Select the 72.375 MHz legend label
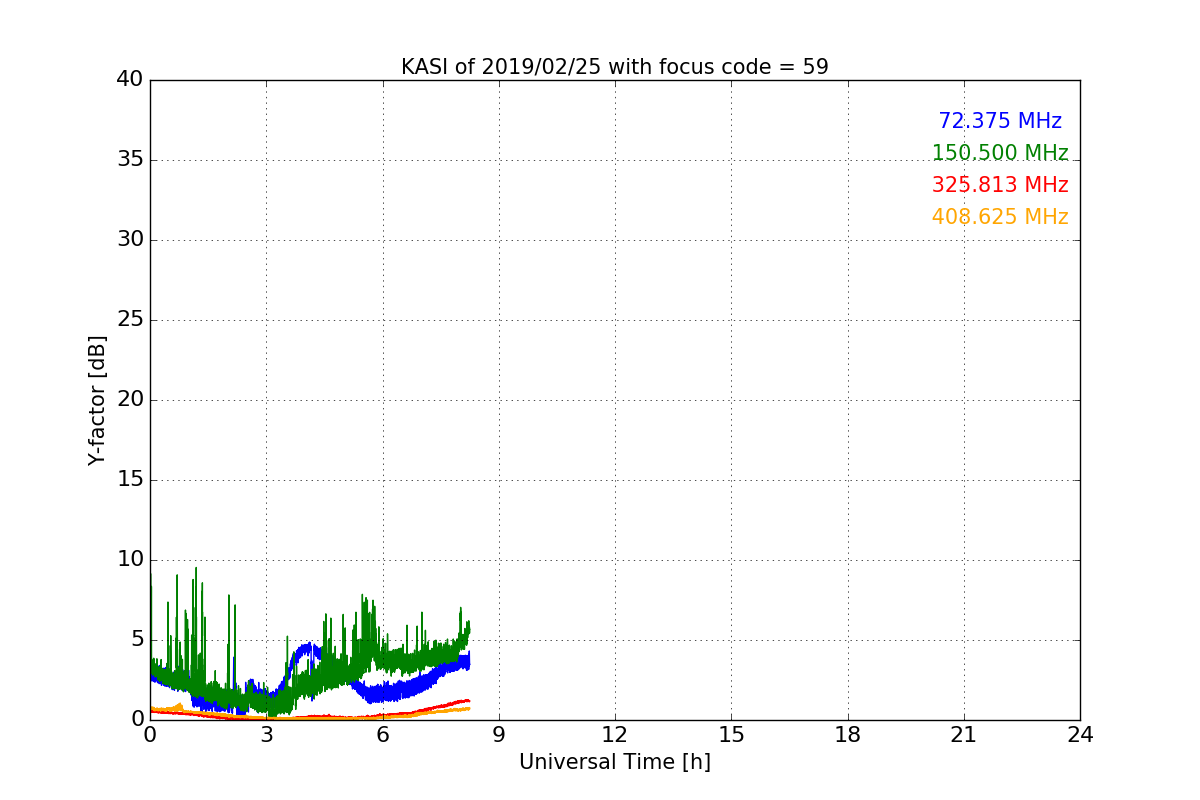 (1000, 121)
